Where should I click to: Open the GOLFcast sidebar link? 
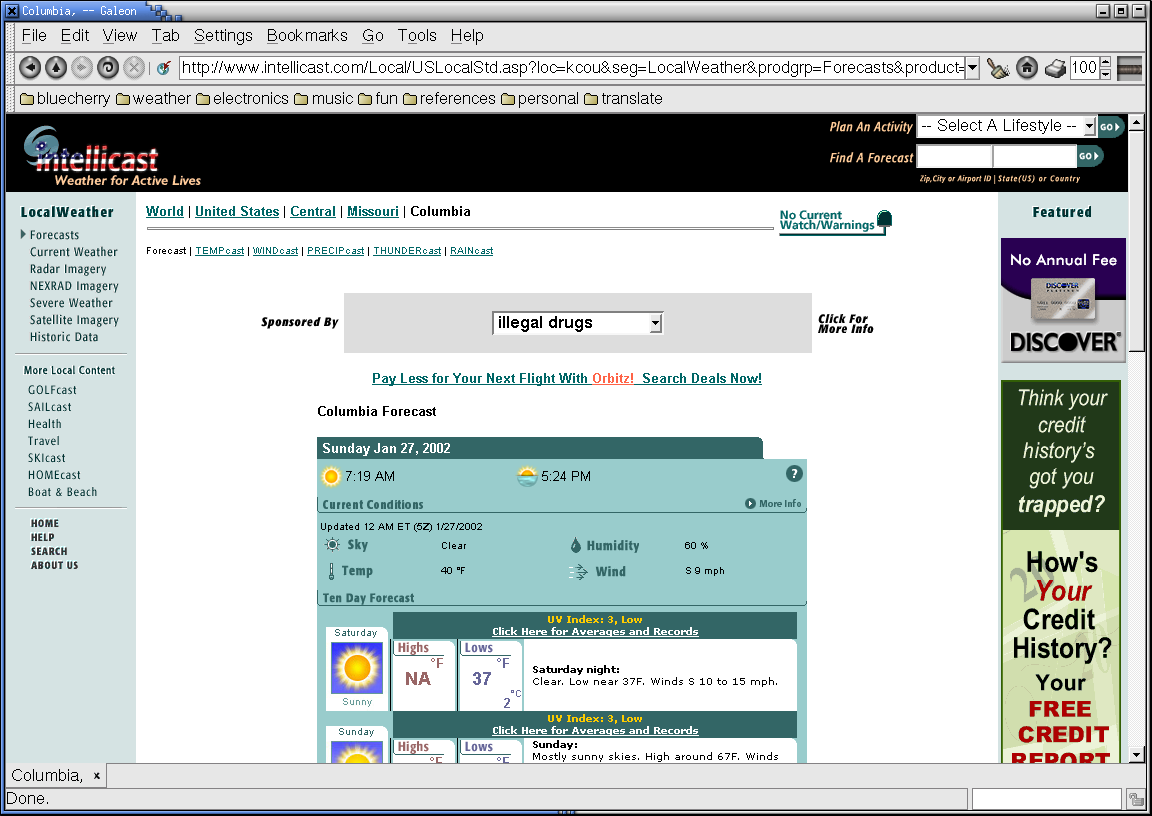52,390
